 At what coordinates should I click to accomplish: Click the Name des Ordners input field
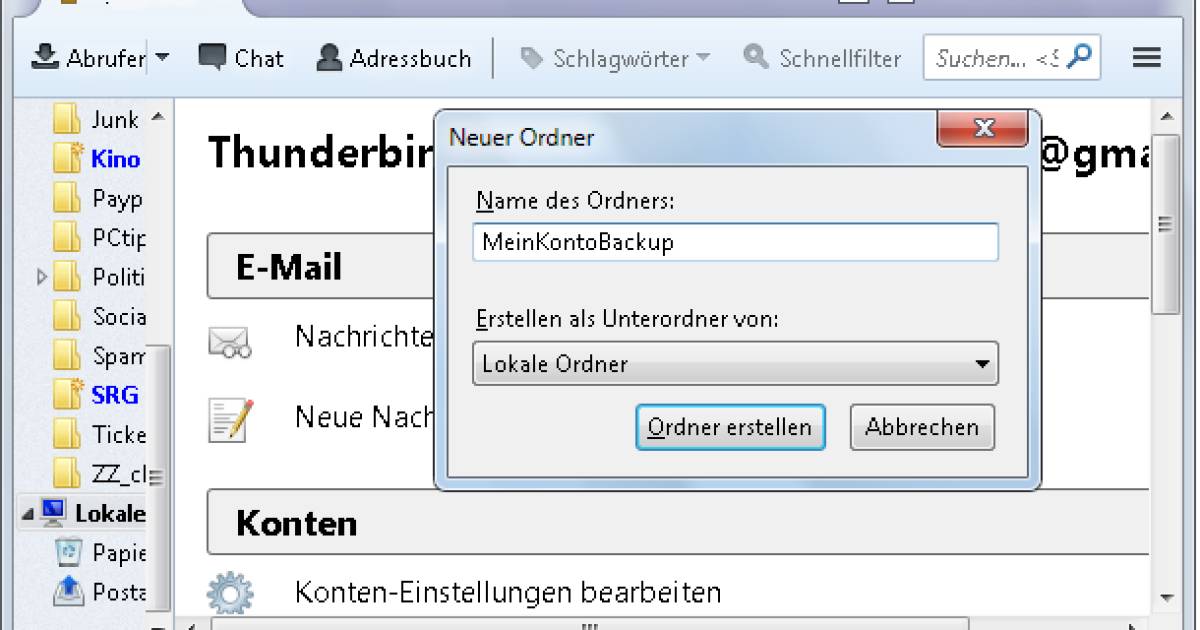click(x=735, y=242)
